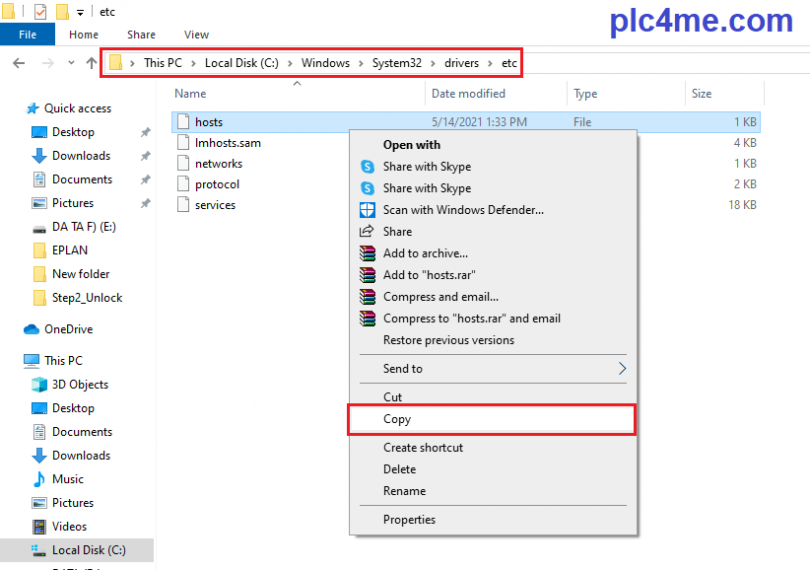Click the Quick access star icon
Viewport: 810px width, 570px height.
(33, 109)
